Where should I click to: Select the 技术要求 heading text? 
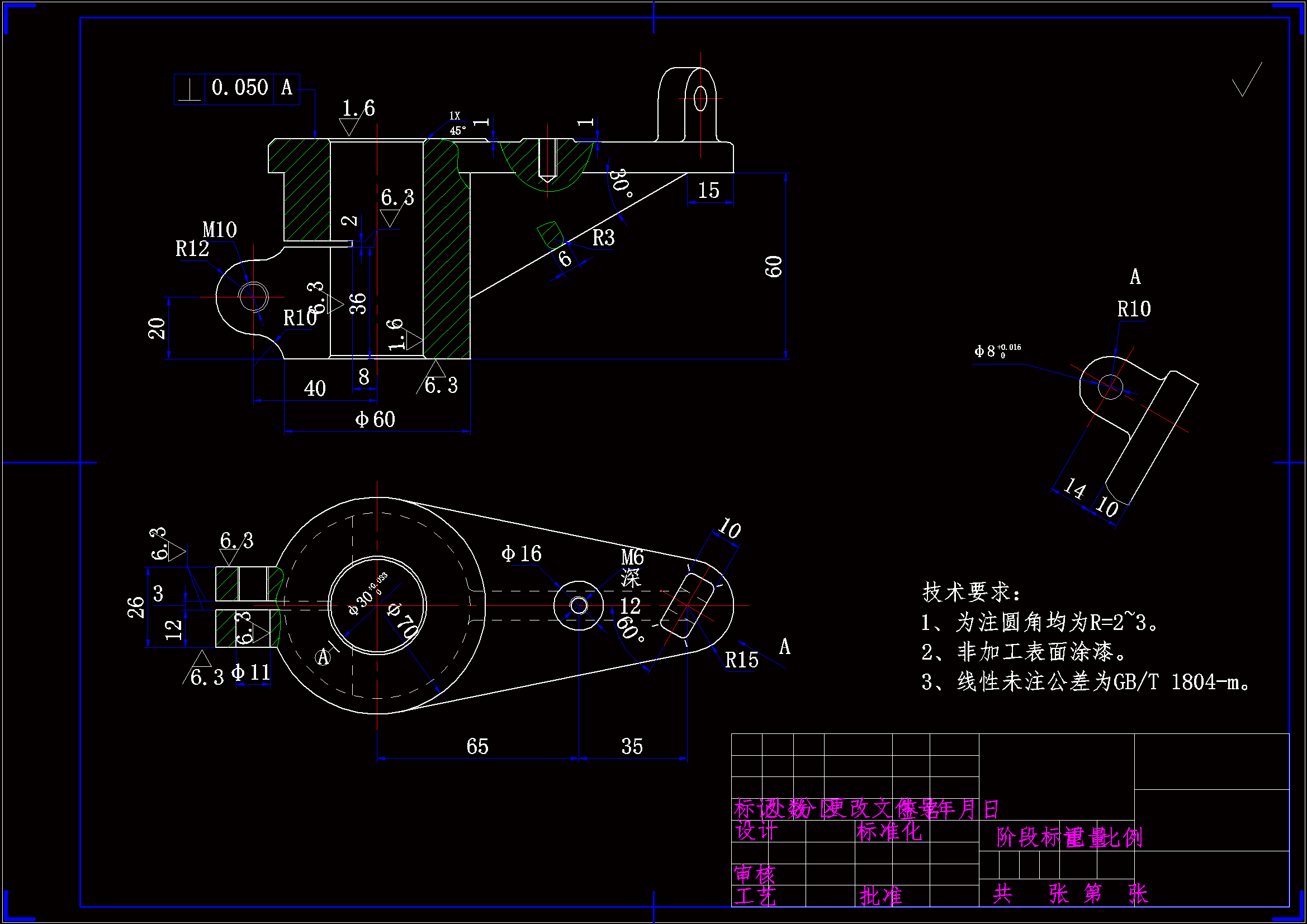(x=970, y=592)
